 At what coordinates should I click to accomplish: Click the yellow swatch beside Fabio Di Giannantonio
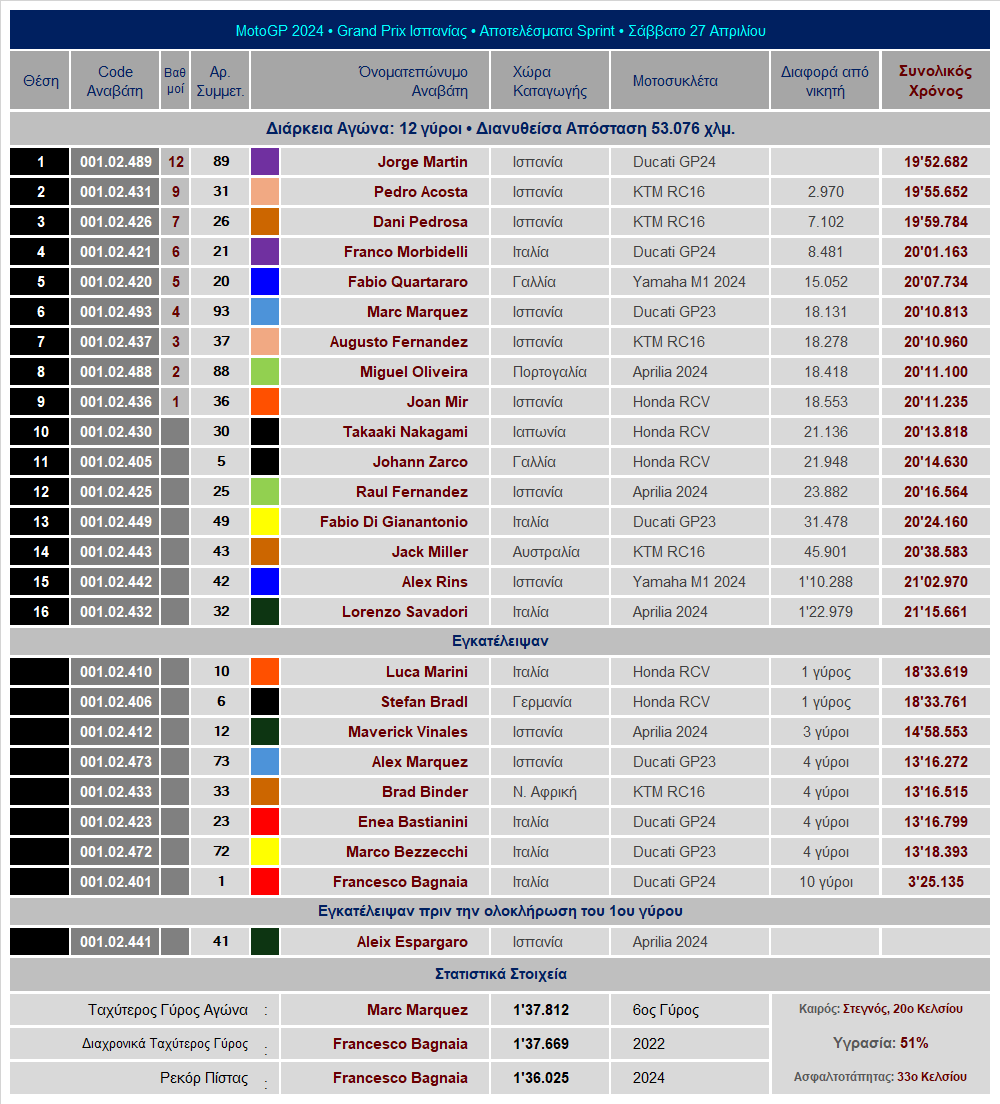pyautogui.click(x=265, y=522)
